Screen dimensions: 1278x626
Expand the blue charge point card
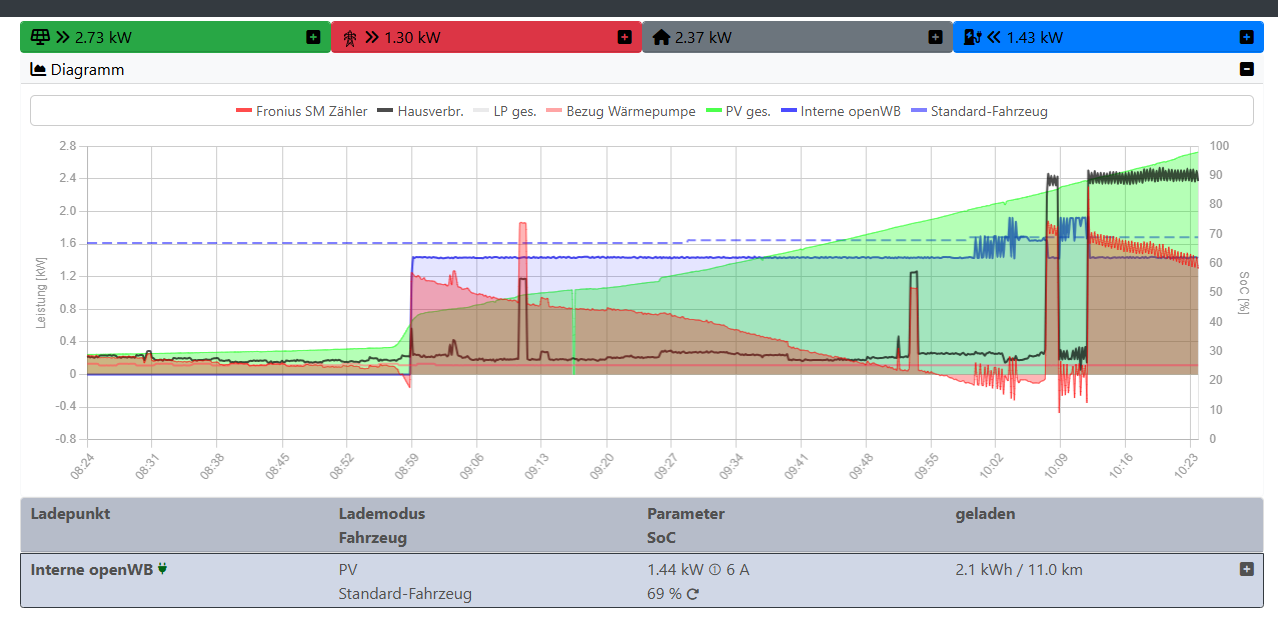(x=1246, y=37)
